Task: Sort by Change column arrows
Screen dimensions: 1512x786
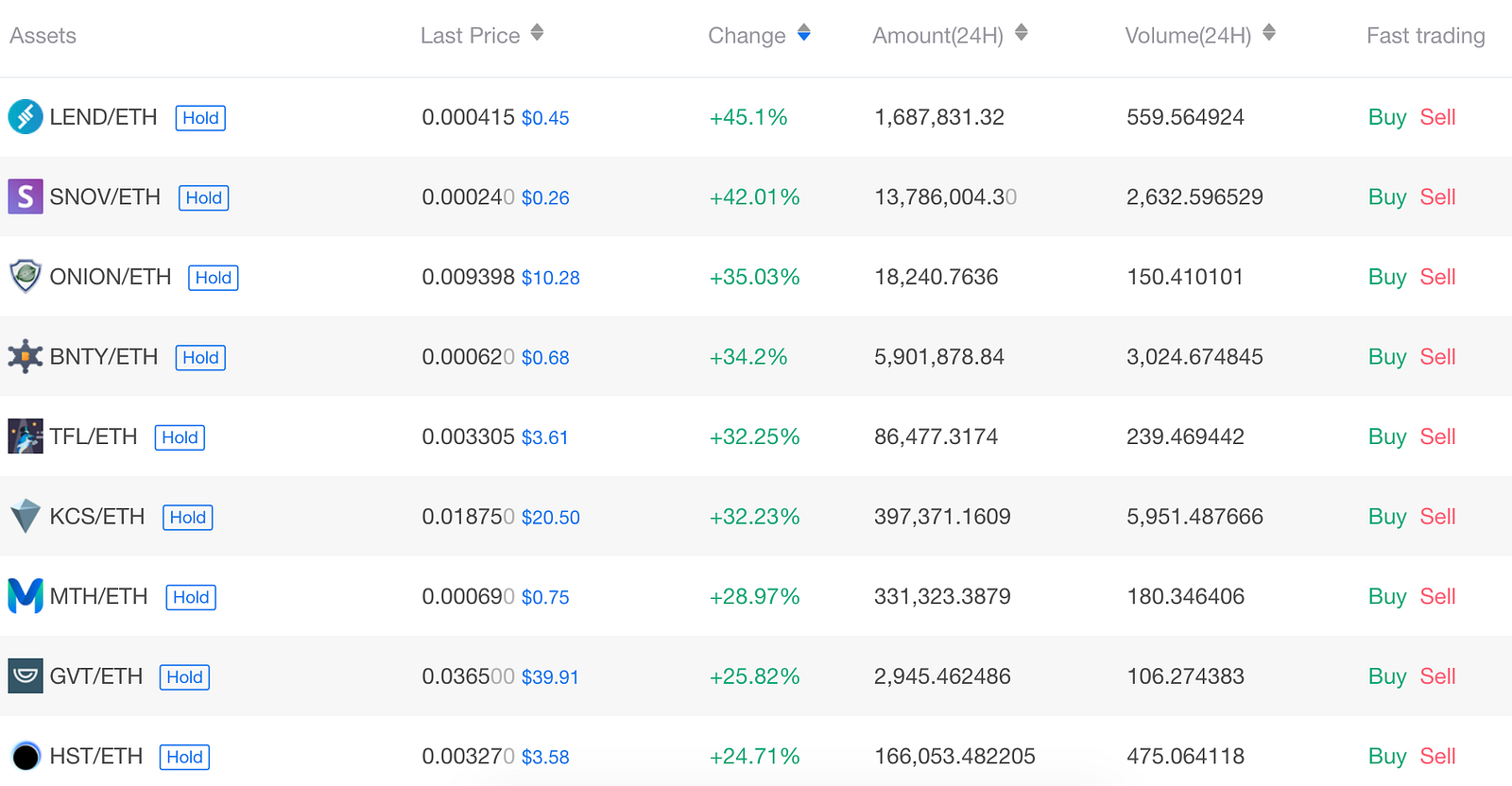Action: tap(804, 33)
